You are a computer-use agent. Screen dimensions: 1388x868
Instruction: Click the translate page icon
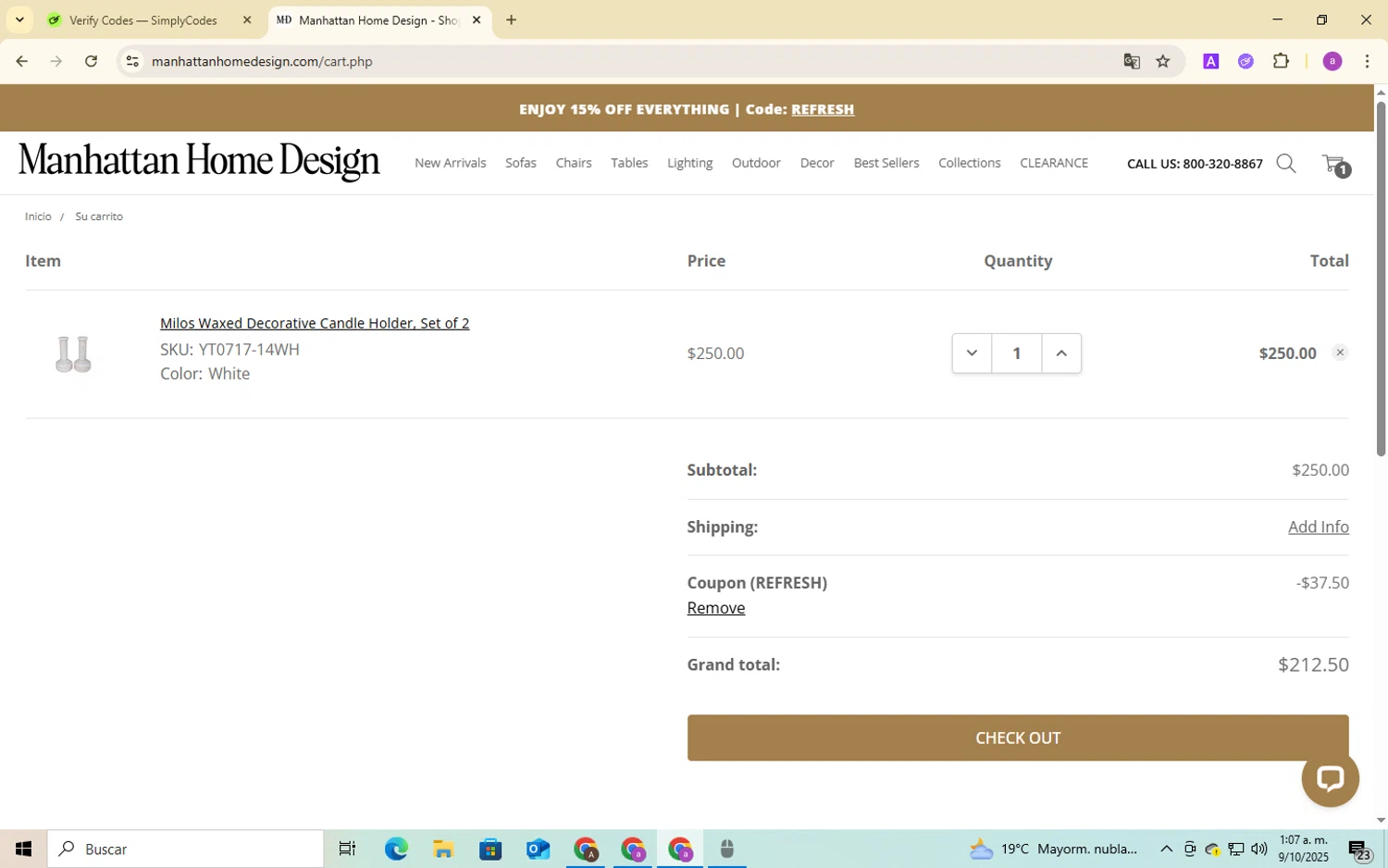[1132, 61]
